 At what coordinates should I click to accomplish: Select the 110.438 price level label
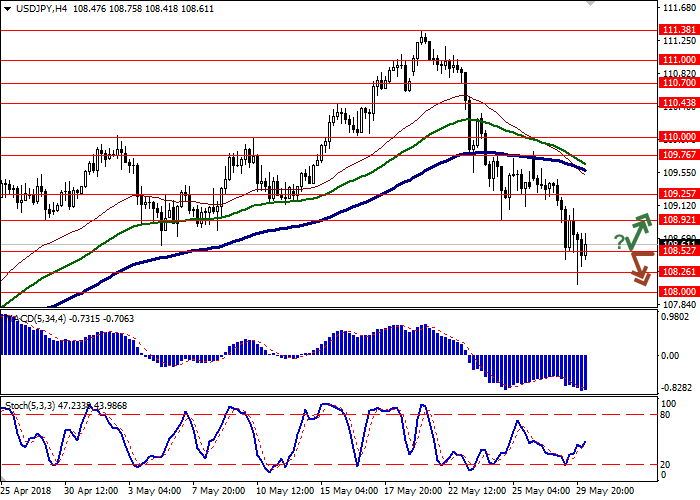click(x=679, y=103)
